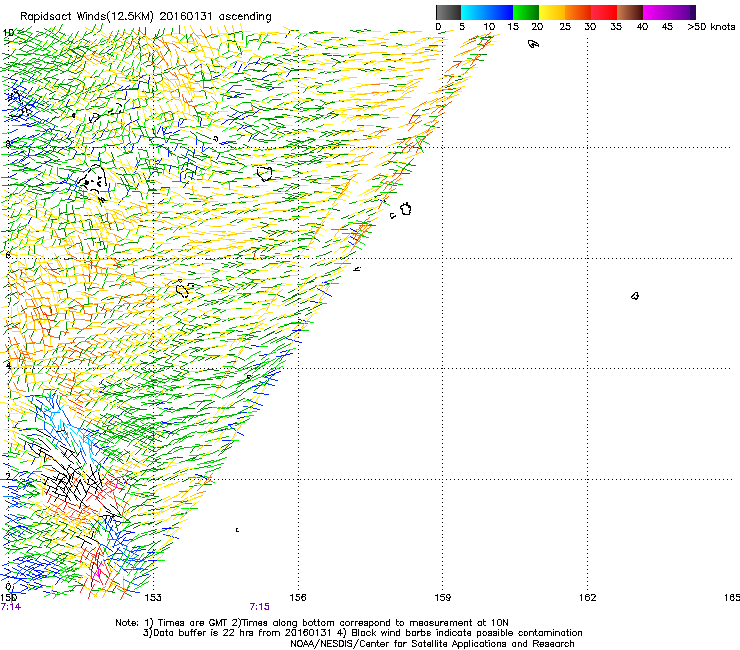
Task: Click the note line '3)Data buffer is 22 hrs'
Action: [x=362, y=633]
